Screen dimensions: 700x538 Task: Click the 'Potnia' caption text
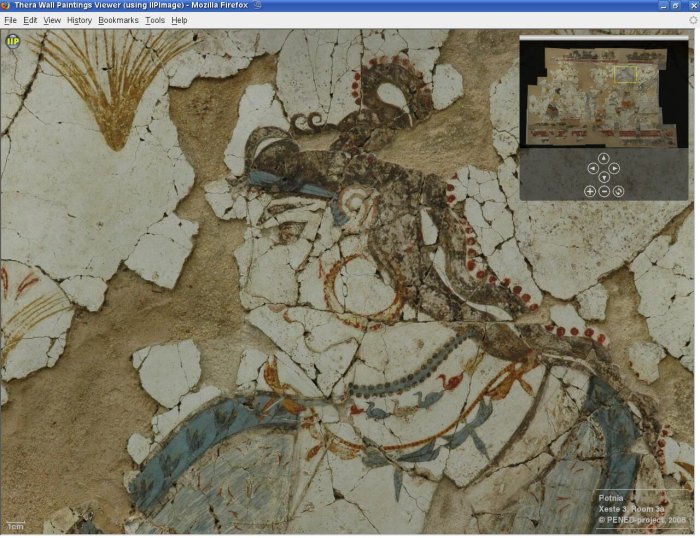611,498
